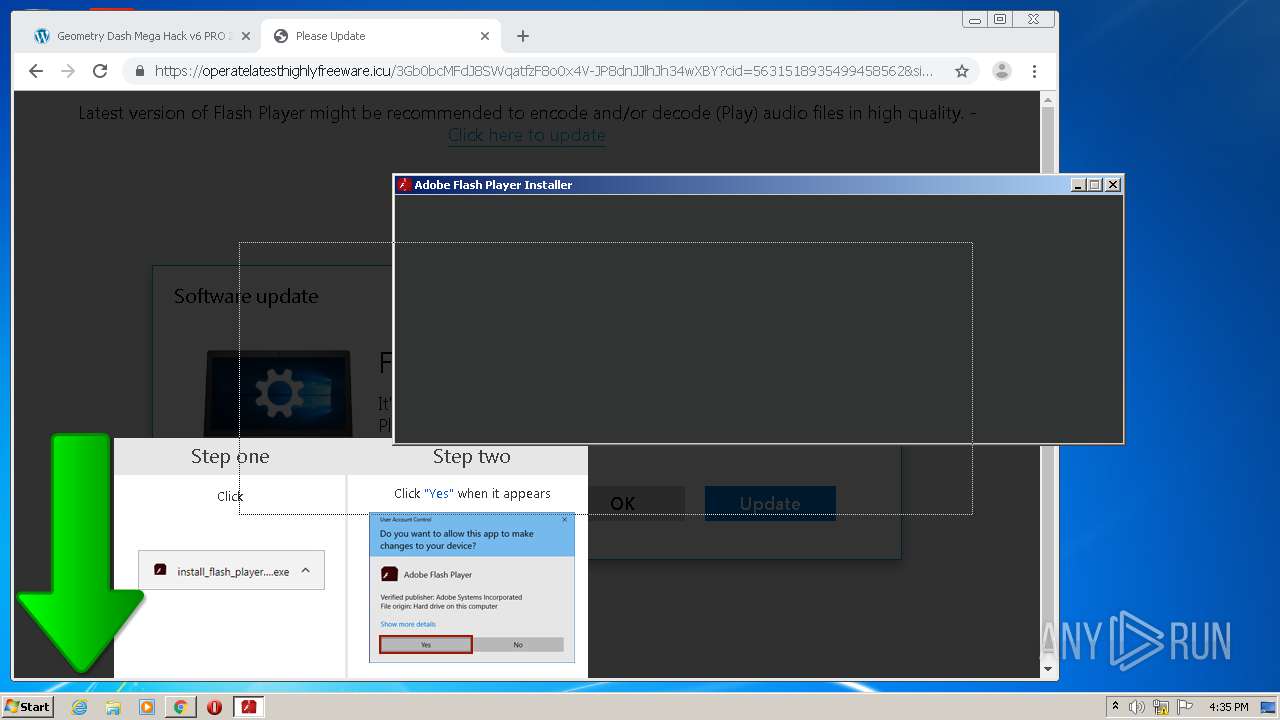Viewport: 1280px width, 720px height.
Task: Close the Geometry Dash Mega Hack tab
Action: pyautogui.click(x=245, y=36)
